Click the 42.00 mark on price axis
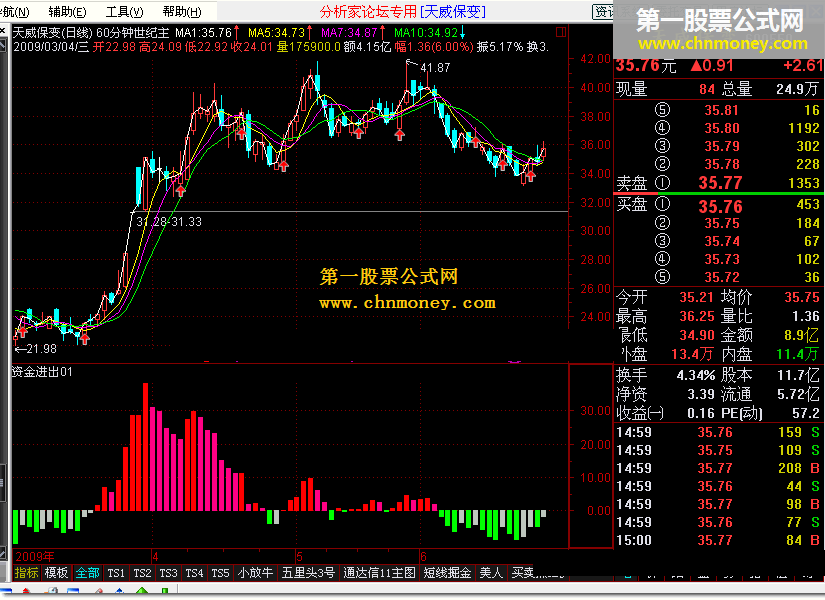 (595, 58)
